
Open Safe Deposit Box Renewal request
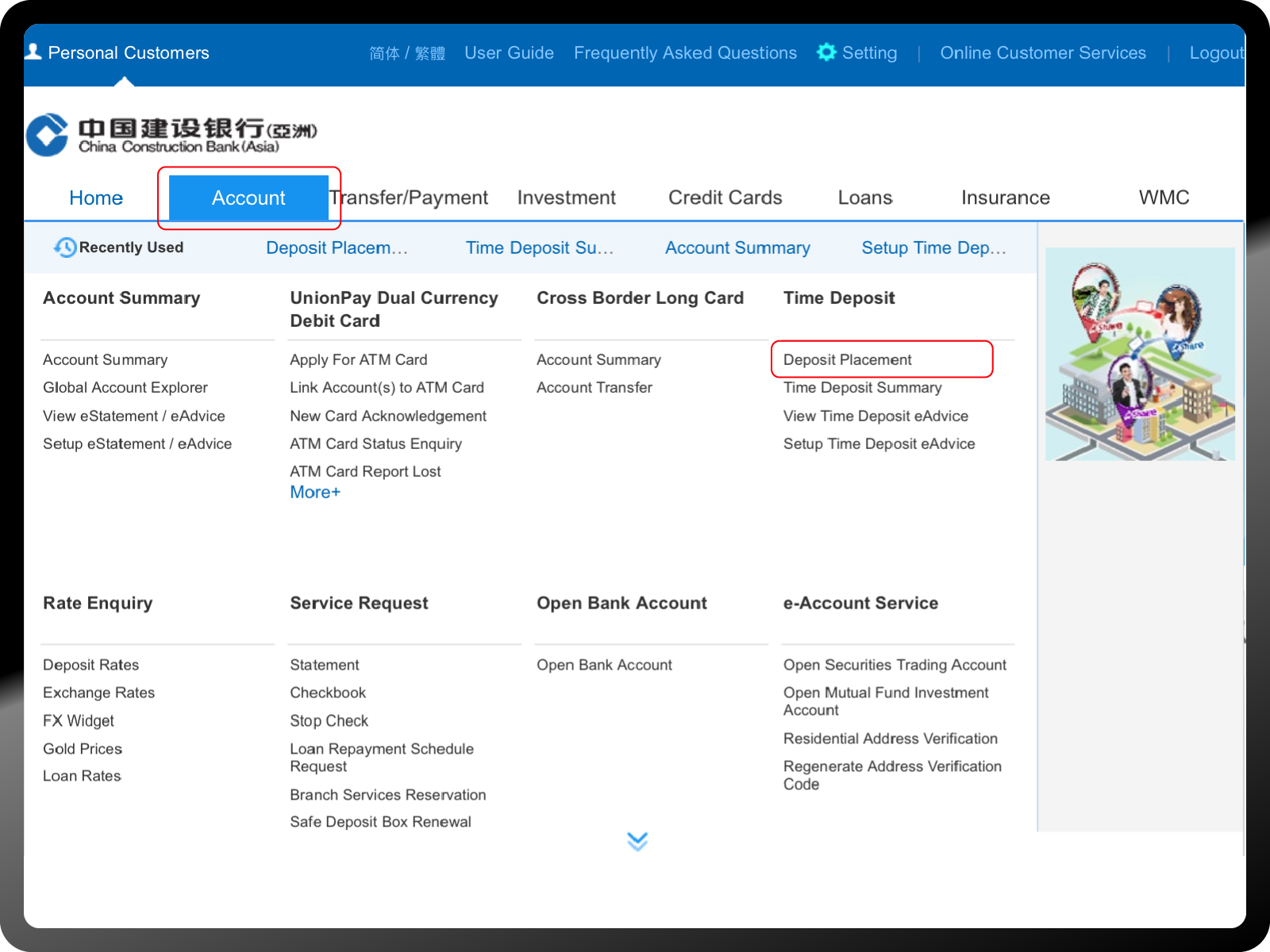pyautogui.click(x=380, y=822)
